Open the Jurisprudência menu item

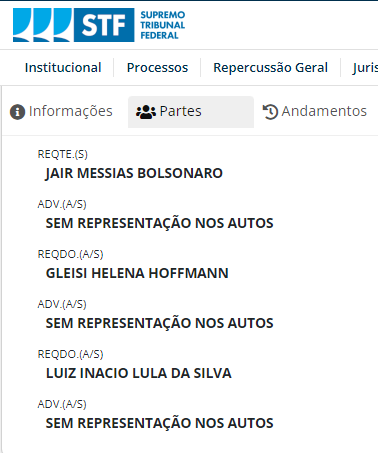point(365,68)
